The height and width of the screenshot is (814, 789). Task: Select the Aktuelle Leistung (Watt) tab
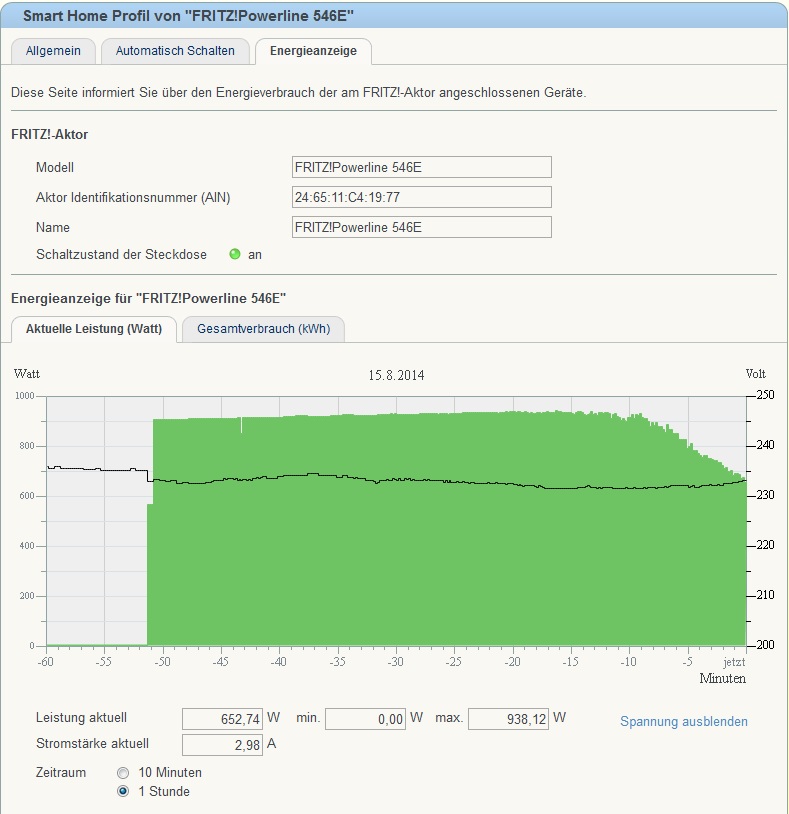[x=93, y=329]
